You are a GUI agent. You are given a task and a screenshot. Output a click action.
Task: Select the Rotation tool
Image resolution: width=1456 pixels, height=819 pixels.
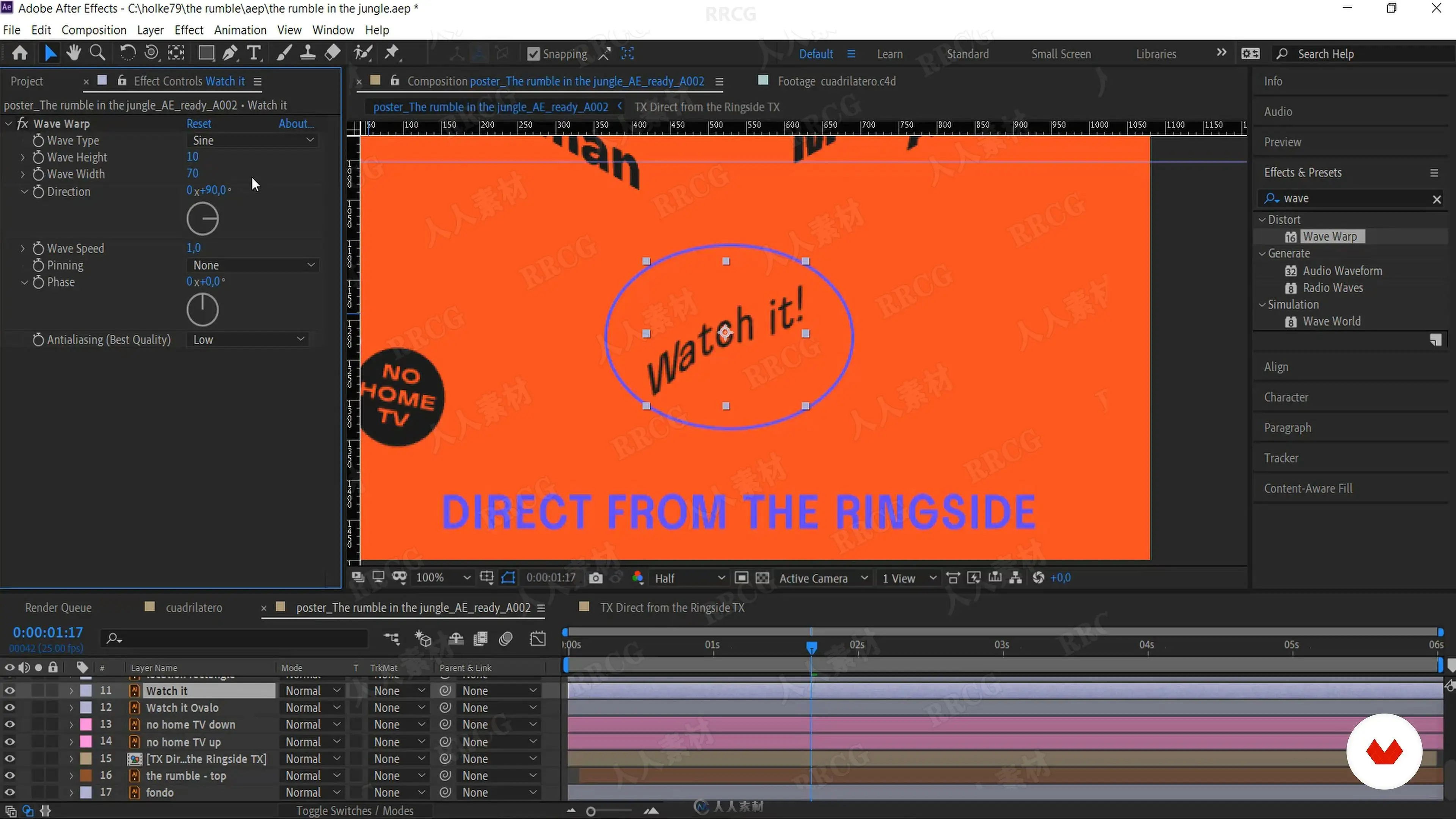click(127, 53)
